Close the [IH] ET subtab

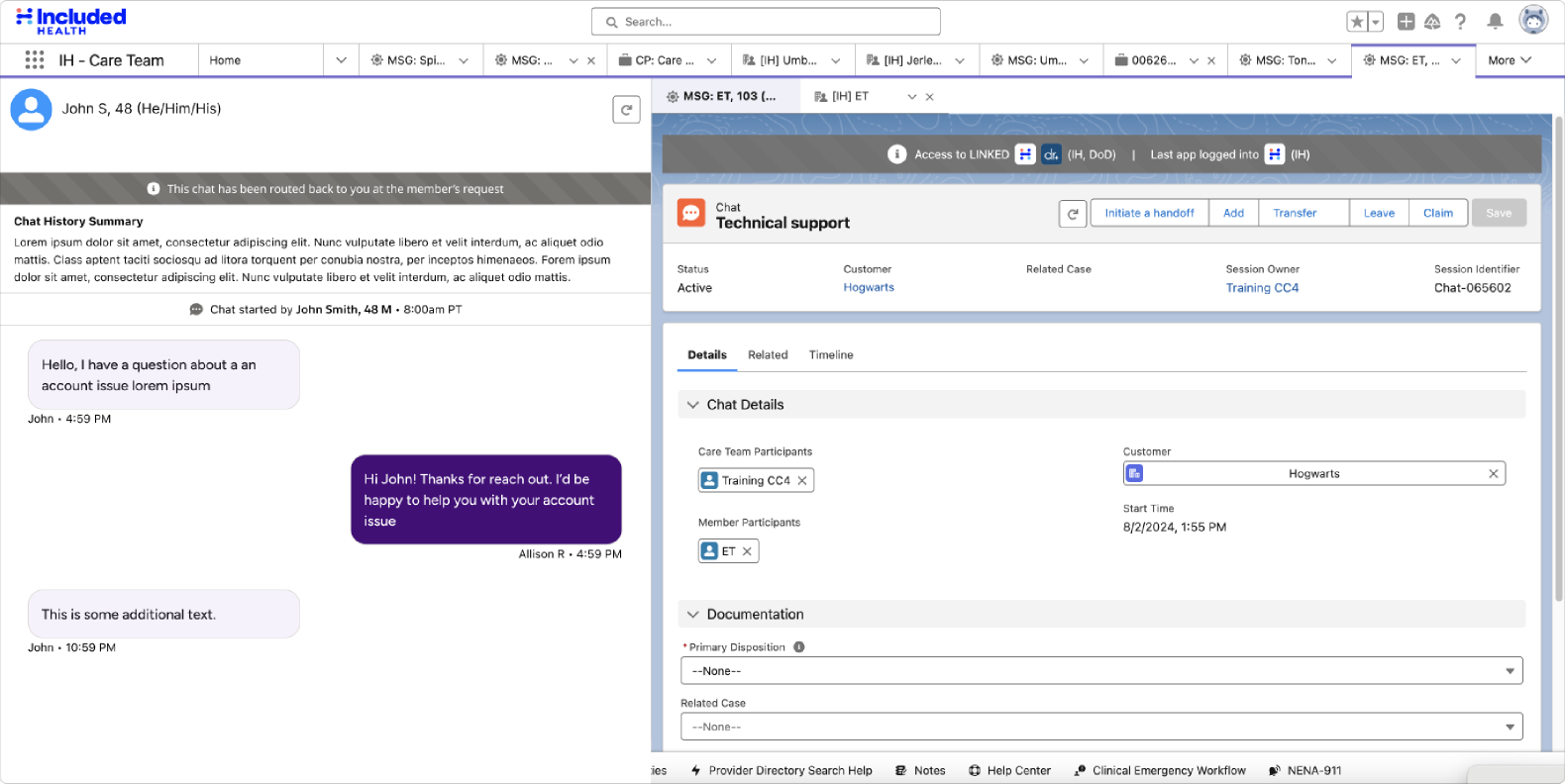tap(929, 97)
